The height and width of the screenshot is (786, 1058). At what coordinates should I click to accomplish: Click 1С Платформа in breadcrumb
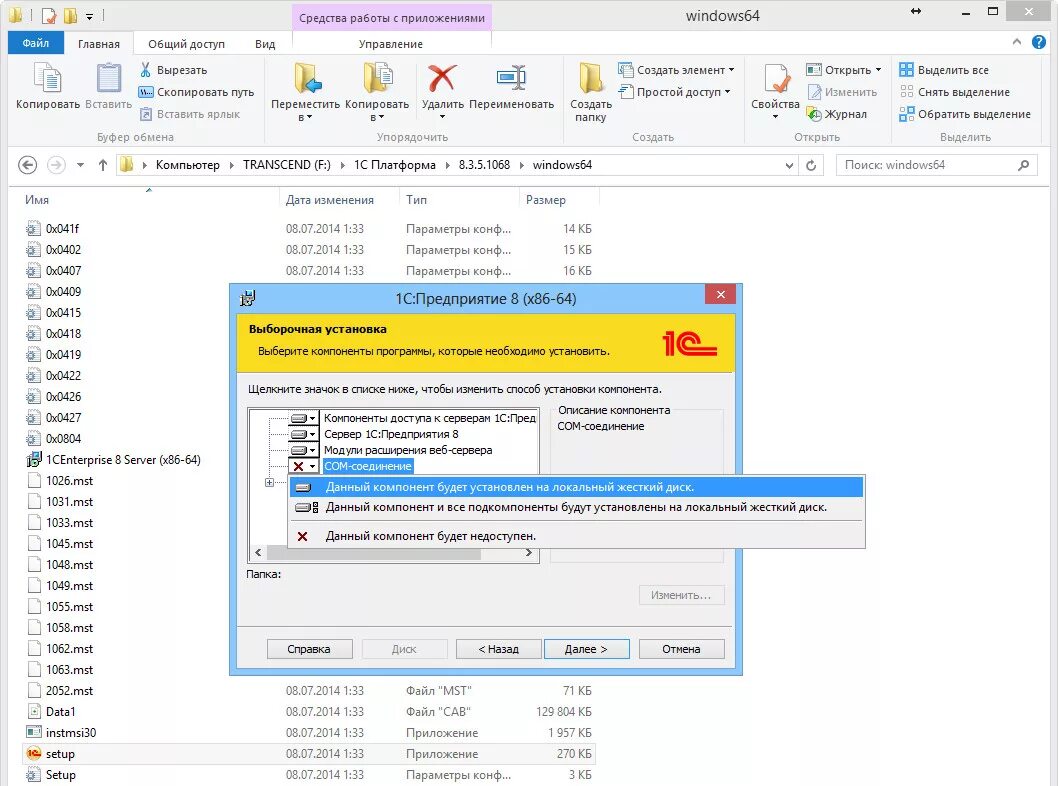[395, 165]
